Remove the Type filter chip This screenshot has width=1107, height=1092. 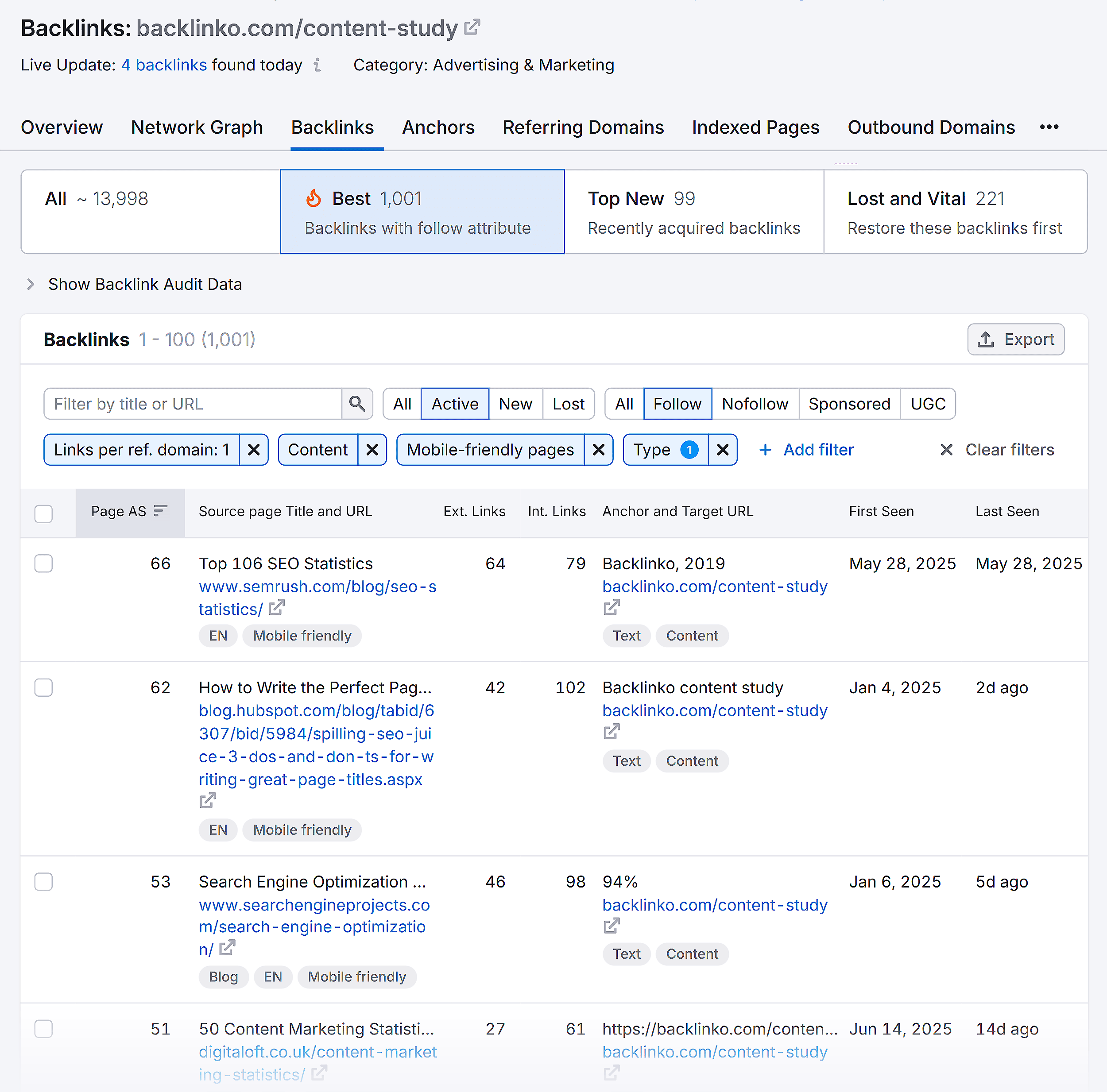[723, 450]
